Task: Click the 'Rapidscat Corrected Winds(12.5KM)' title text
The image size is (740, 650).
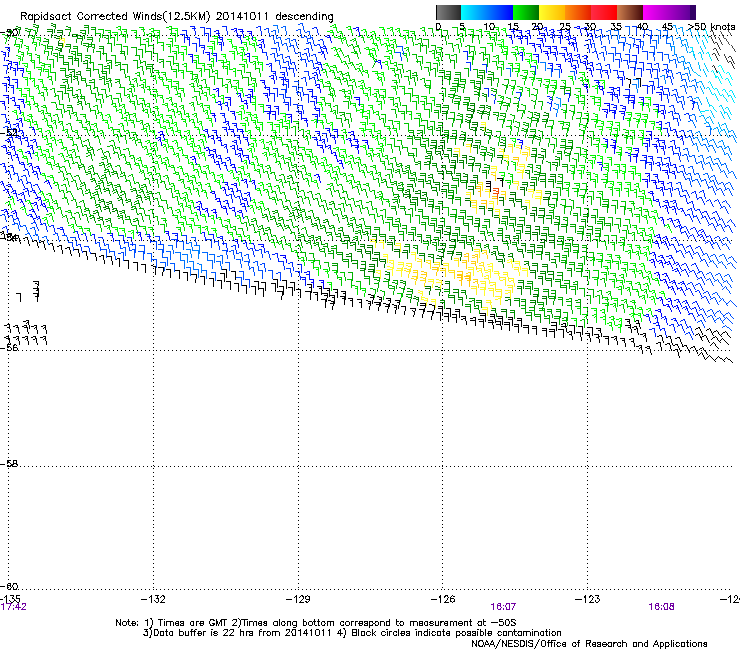Action: pyautogui.click(x=115, y=17)
